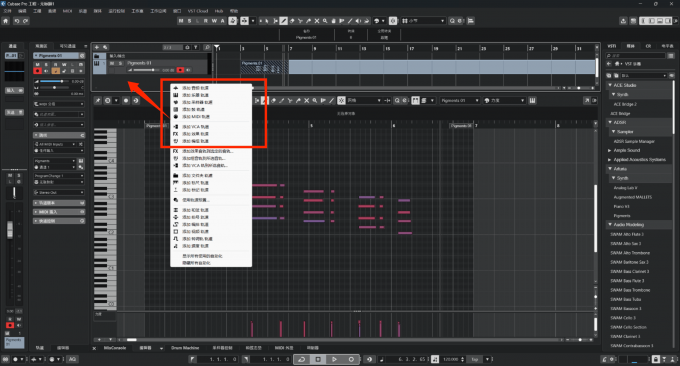Click the Instrument track piano icon on Pigments 01
The image size is (680, 366).
(97, 63)
